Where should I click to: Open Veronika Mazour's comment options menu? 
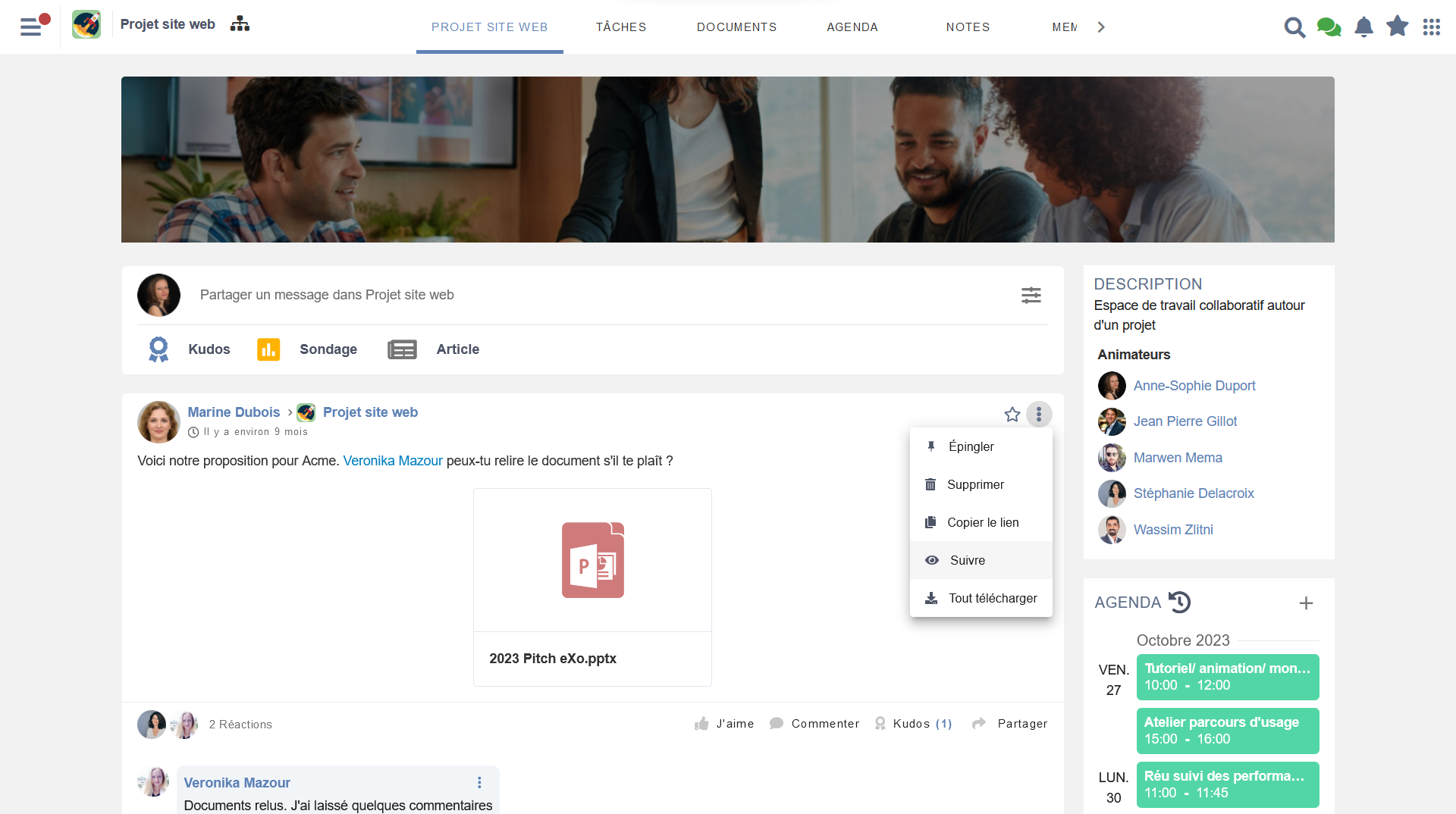[479, 783]
